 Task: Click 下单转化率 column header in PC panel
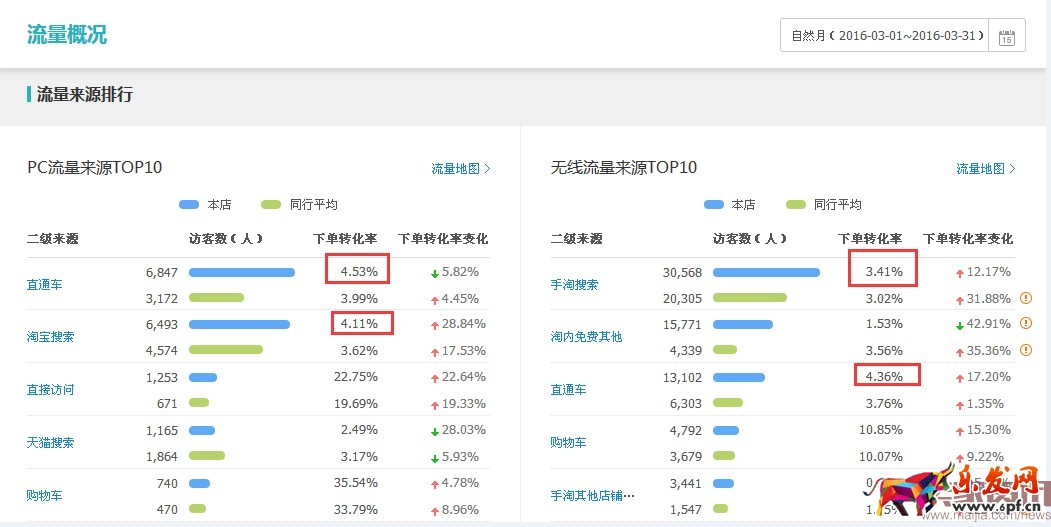(x=345, y=239)
